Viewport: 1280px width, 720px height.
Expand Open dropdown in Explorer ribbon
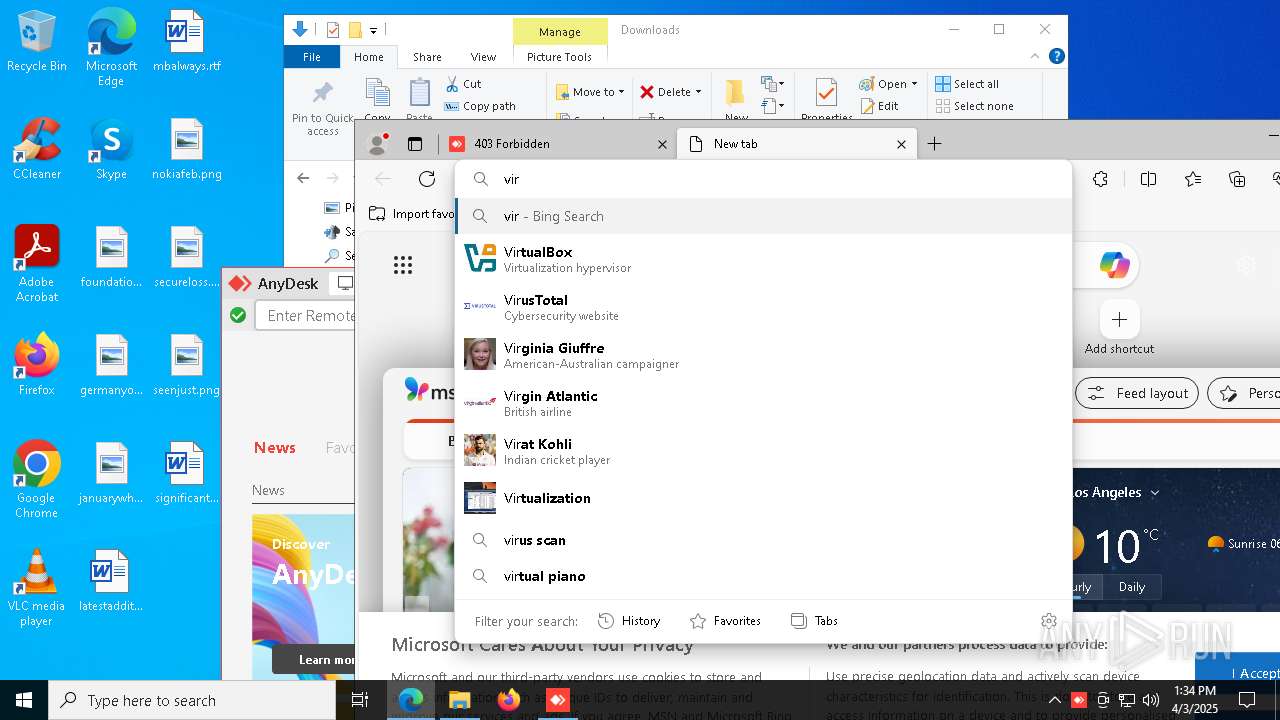pyautogui.click(x=914, y=84)
